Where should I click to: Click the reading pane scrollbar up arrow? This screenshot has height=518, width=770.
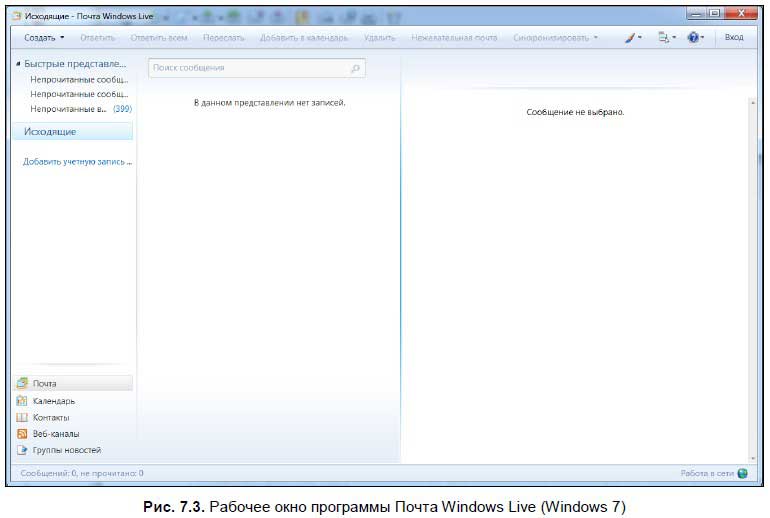[752, 103]
